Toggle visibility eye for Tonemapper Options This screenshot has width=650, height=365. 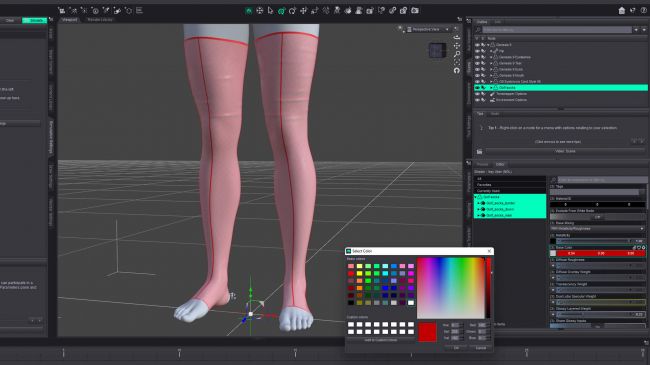(x=477, y=94)
